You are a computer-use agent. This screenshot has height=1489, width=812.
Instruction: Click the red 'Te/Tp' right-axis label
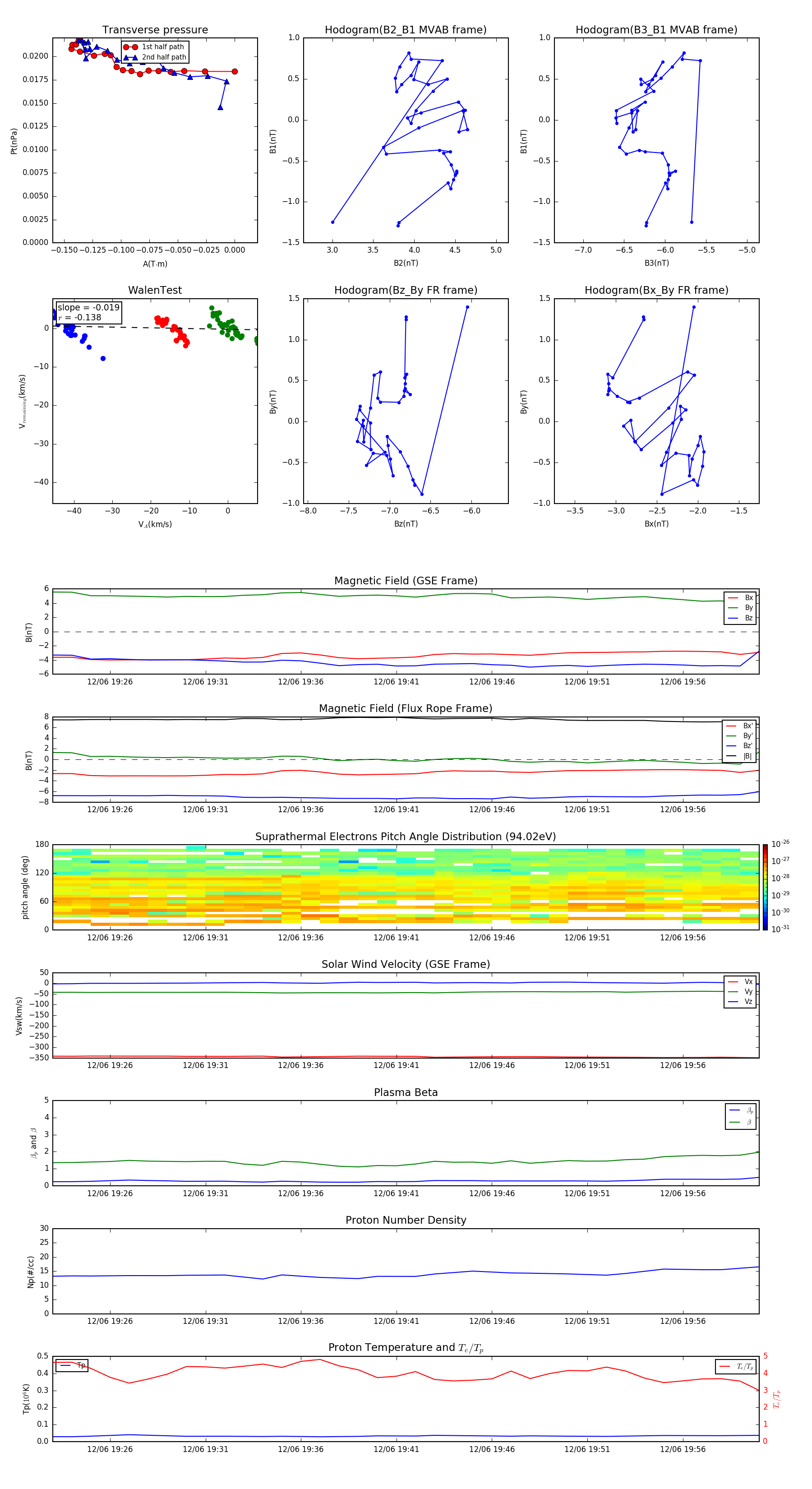(x=776, y=1399)
